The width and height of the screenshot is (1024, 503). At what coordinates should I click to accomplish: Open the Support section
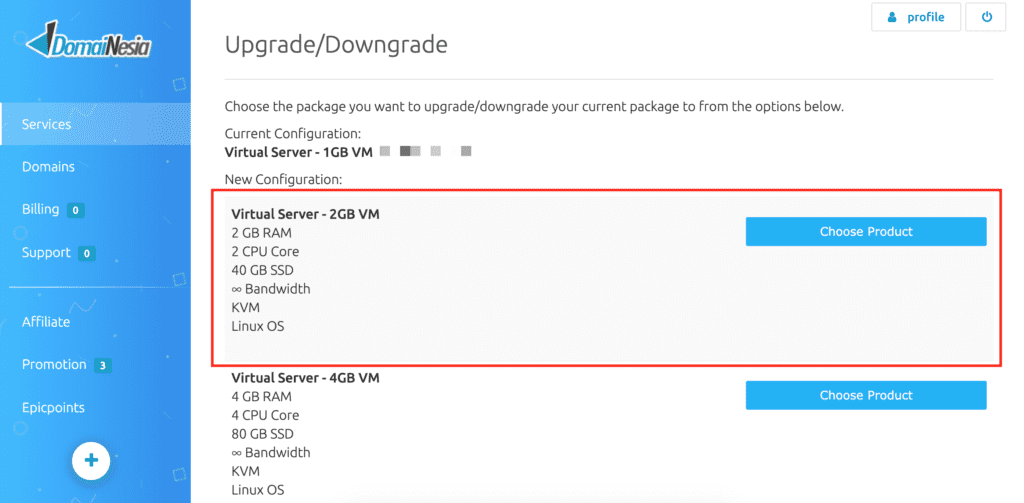46,253
